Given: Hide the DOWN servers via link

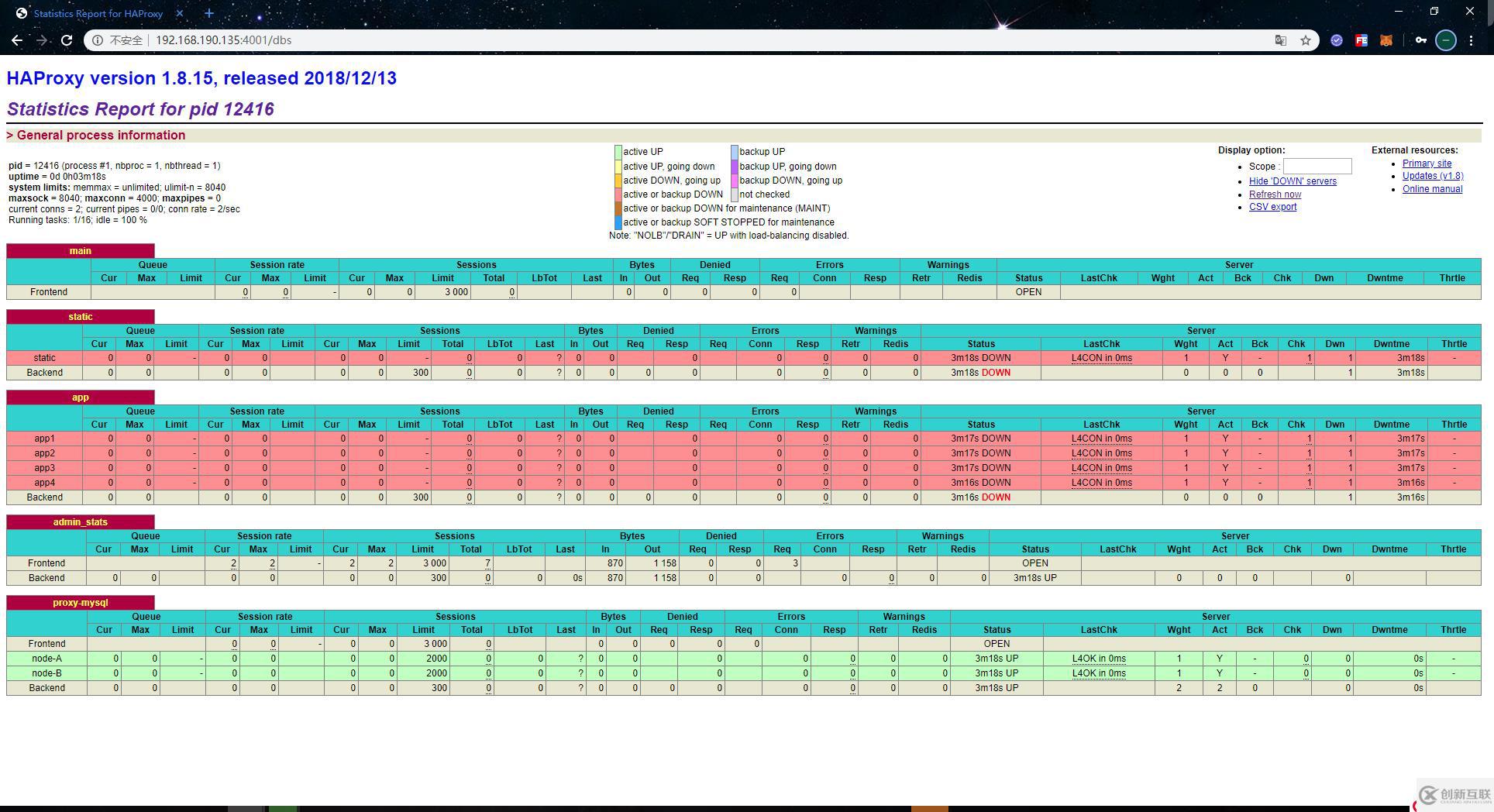Looking at the screenshot, I should [x=1292, y=181].
